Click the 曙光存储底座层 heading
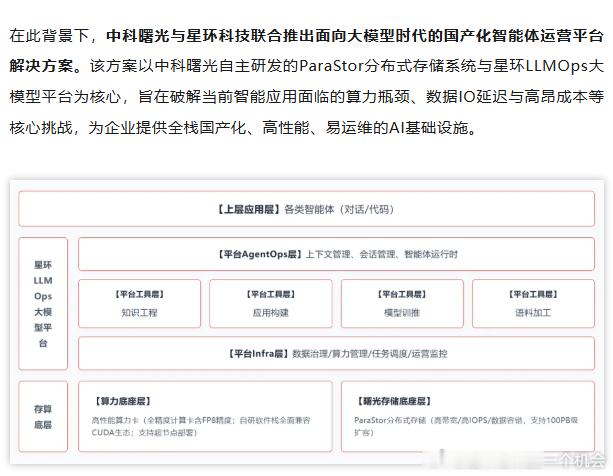Screen dimensions: 613x476 (394, 401)
